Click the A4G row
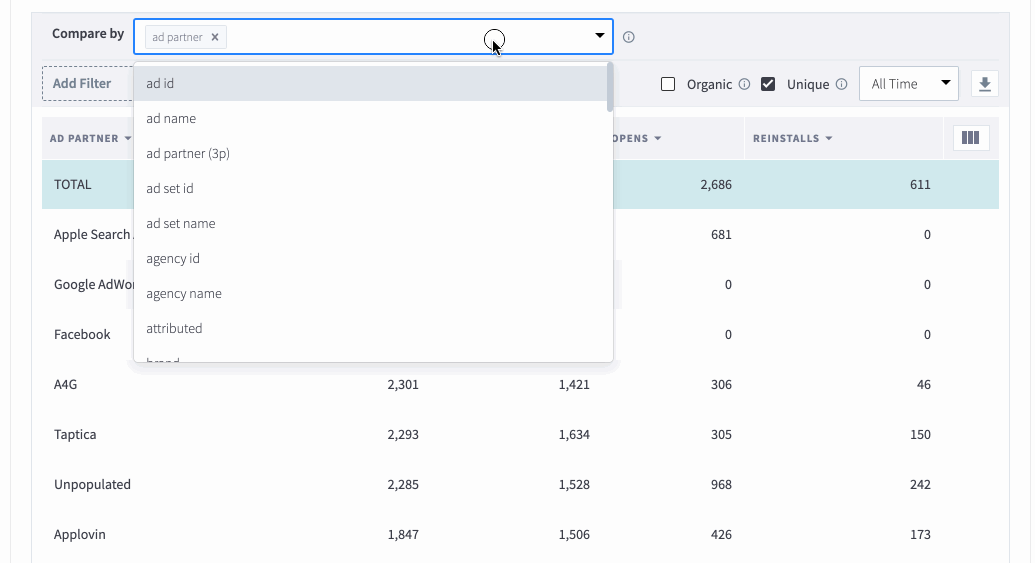Screen dimensions: 1035x563 pos(520,385)
